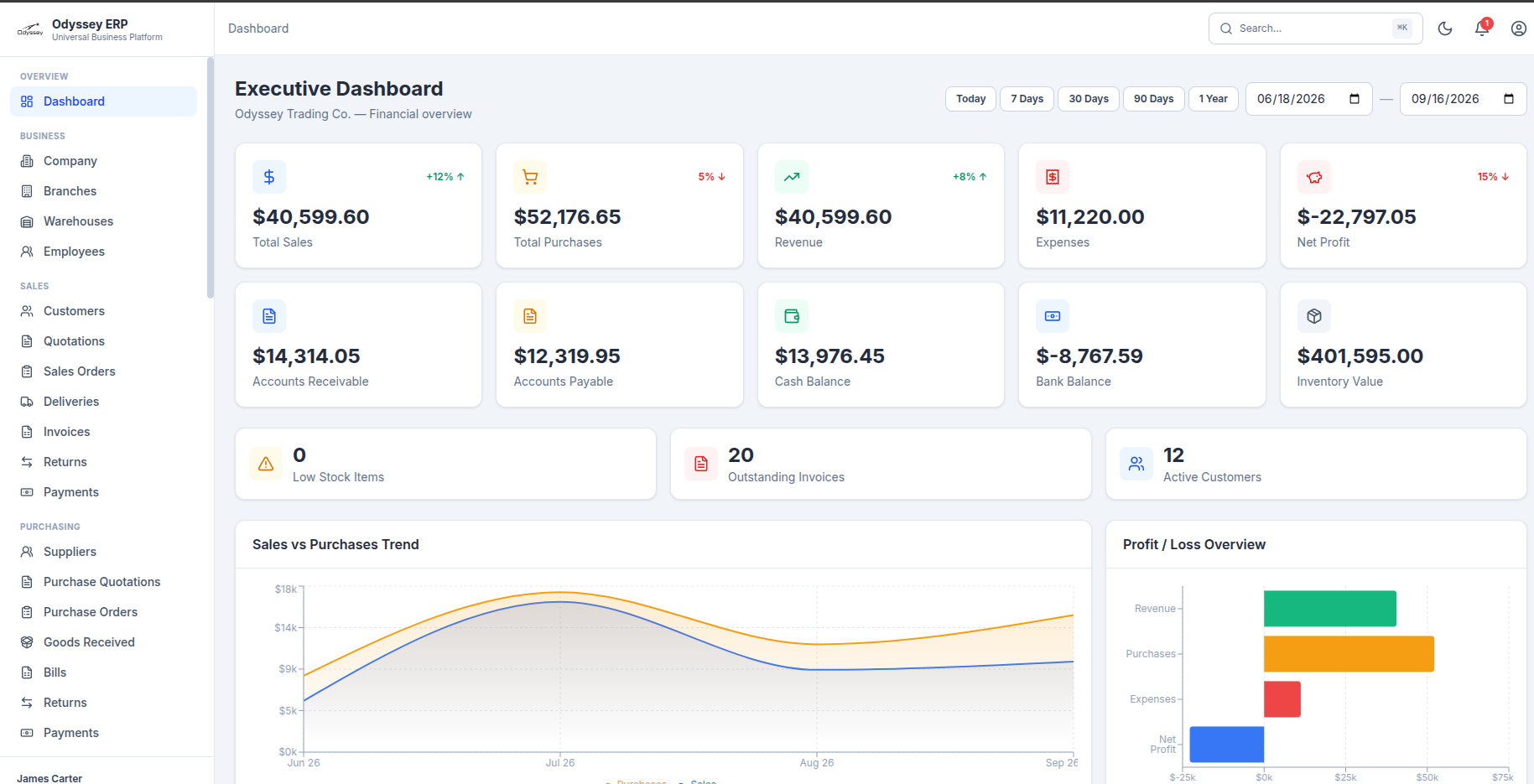1534x784 pixels.
Task: Click the orange icon on Accounts Payable card
Action: [530, 316]
